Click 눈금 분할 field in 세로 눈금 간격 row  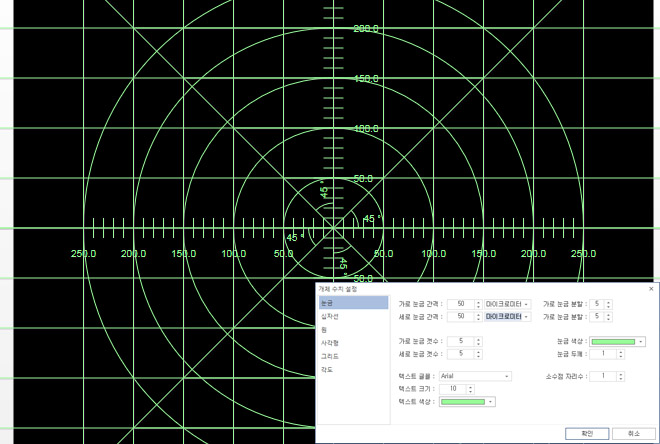(597, 316)
